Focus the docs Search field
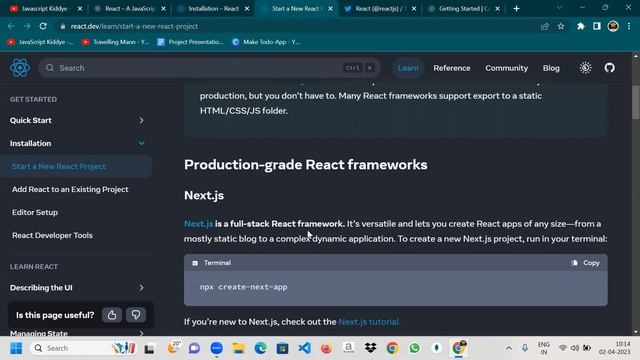Viewport: 640px width, 360px height. [209, 68]
